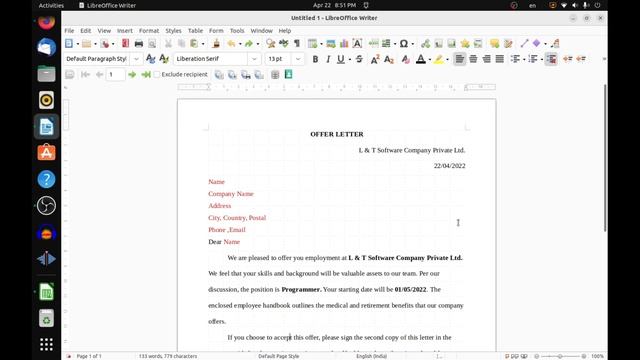Click the mail merge record number field
This screenshot has width=640, height=360.
pos(116,75)
